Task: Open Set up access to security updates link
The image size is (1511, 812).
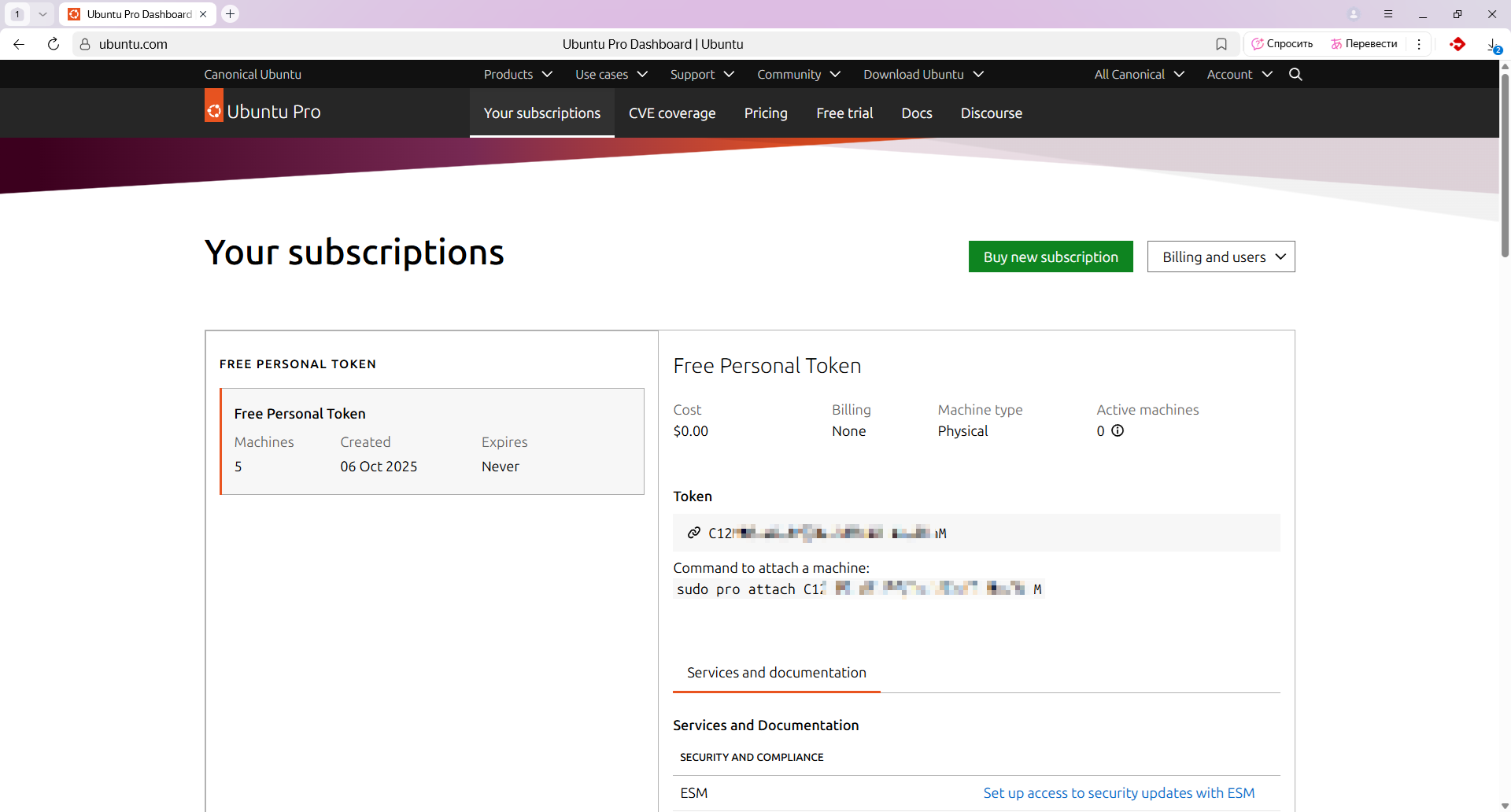Action: click(x=1118, y=793)
